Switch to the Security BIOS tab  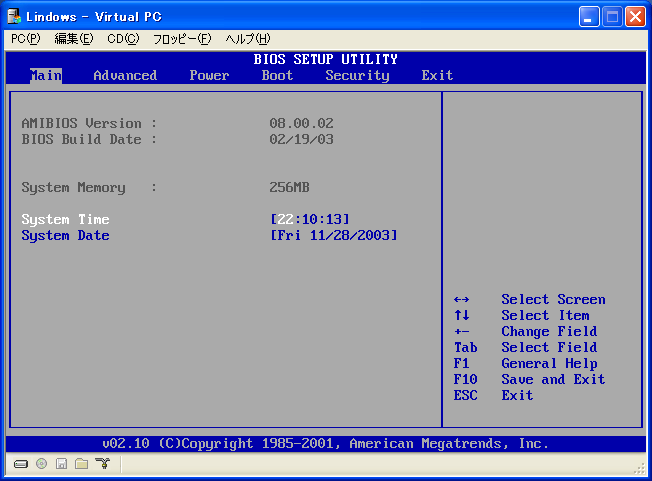(357, 75)
